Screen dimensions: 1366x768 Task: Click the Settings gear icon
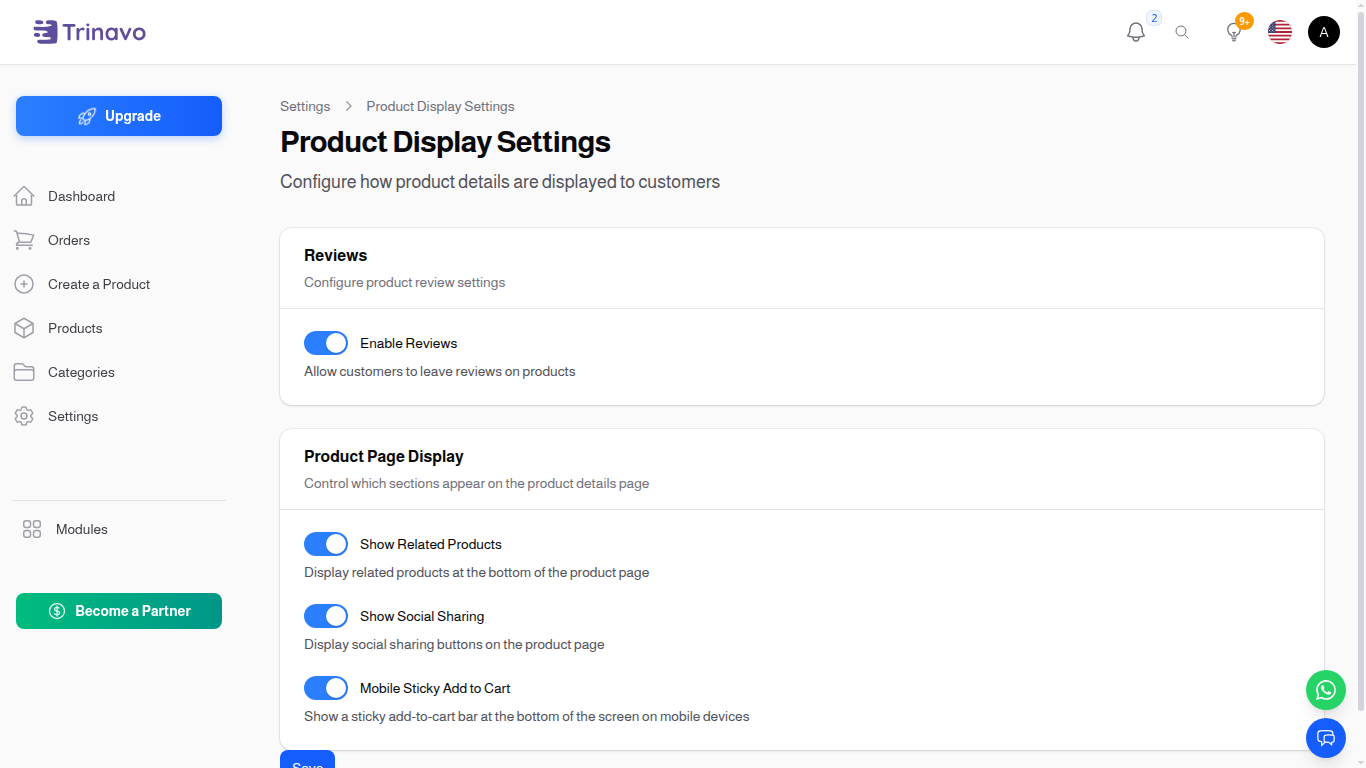(x=24, y=416)
